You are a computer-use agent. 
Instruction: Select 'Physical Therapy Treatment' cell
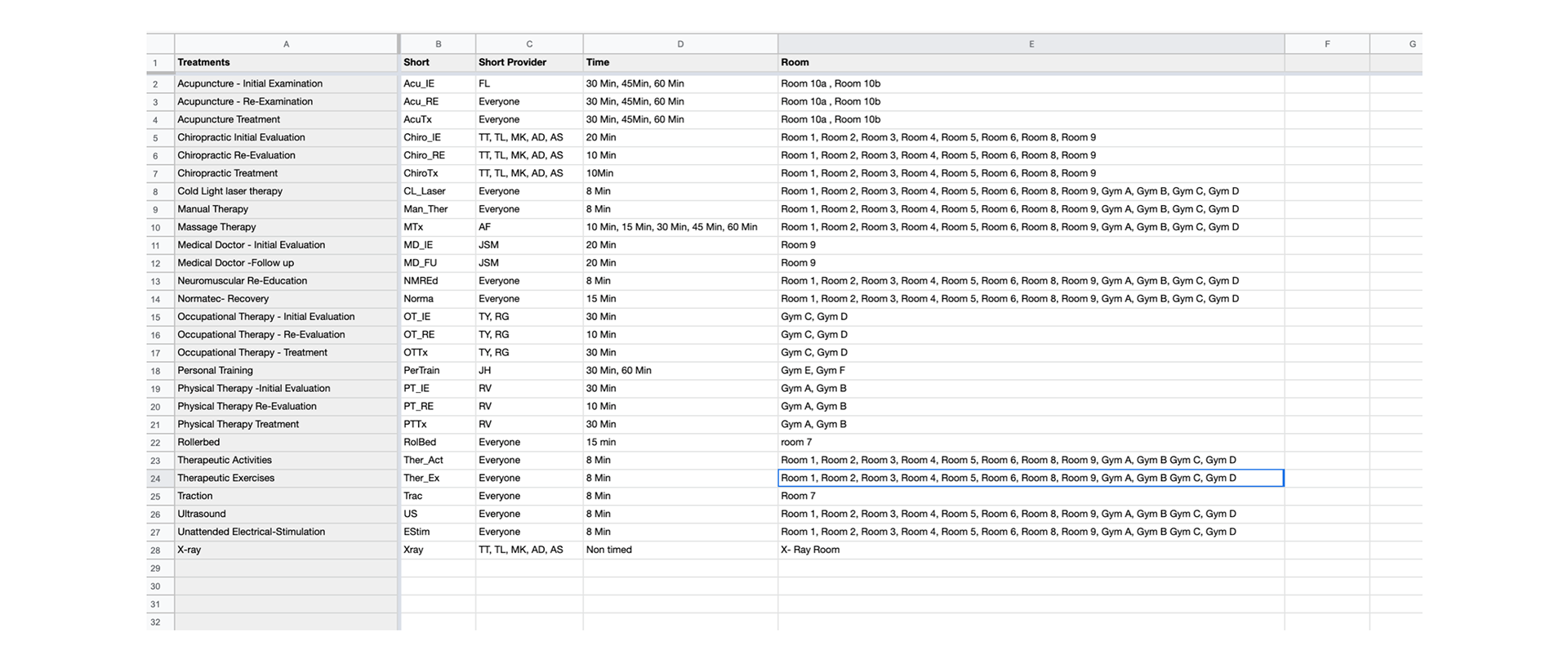(x=286, y=425)
